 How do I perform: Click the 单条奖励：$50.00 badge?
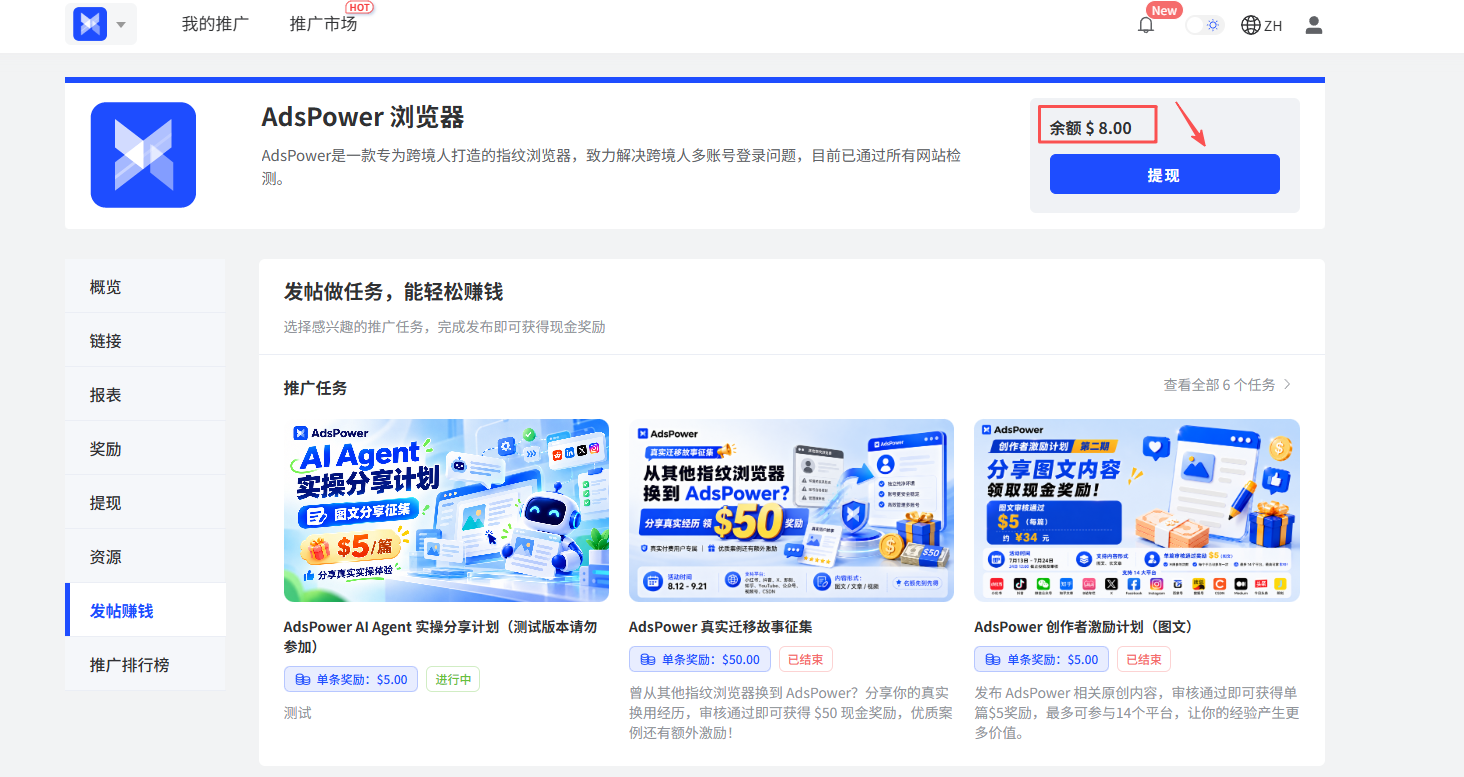tap(700, 659)
